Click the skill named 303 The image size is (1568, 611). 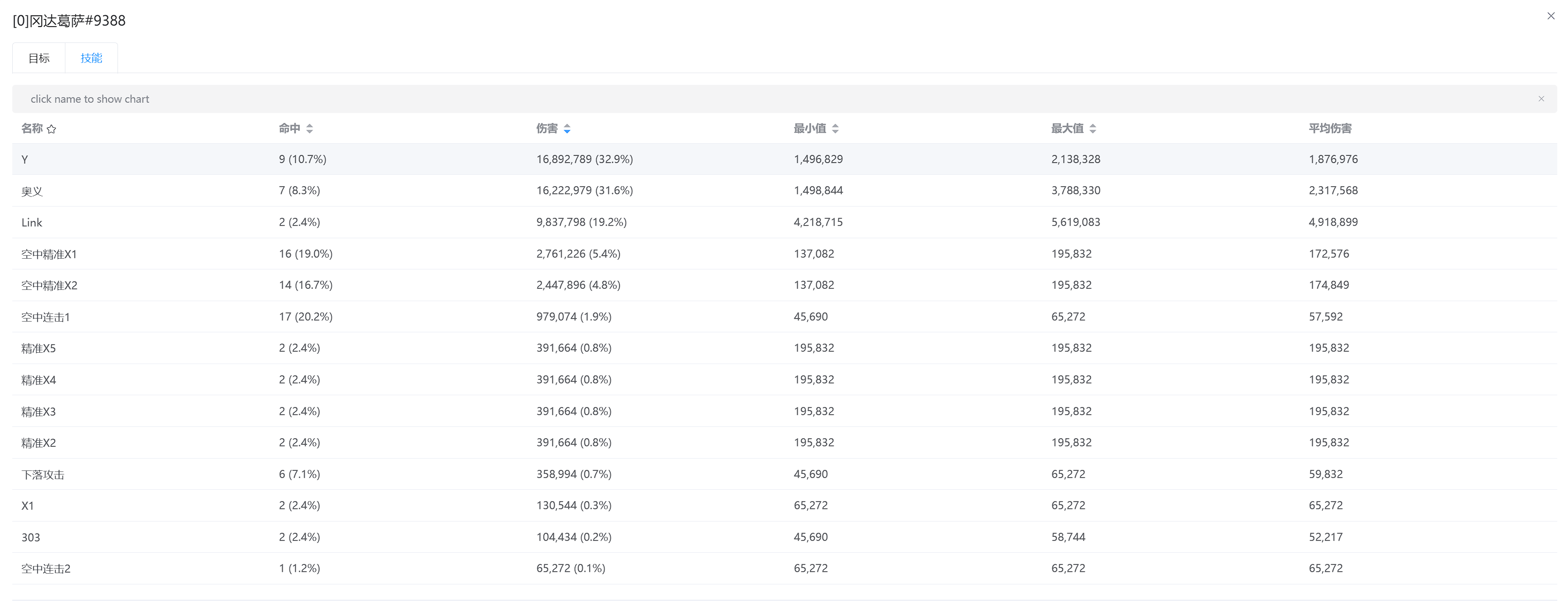[x=31, y=537]
